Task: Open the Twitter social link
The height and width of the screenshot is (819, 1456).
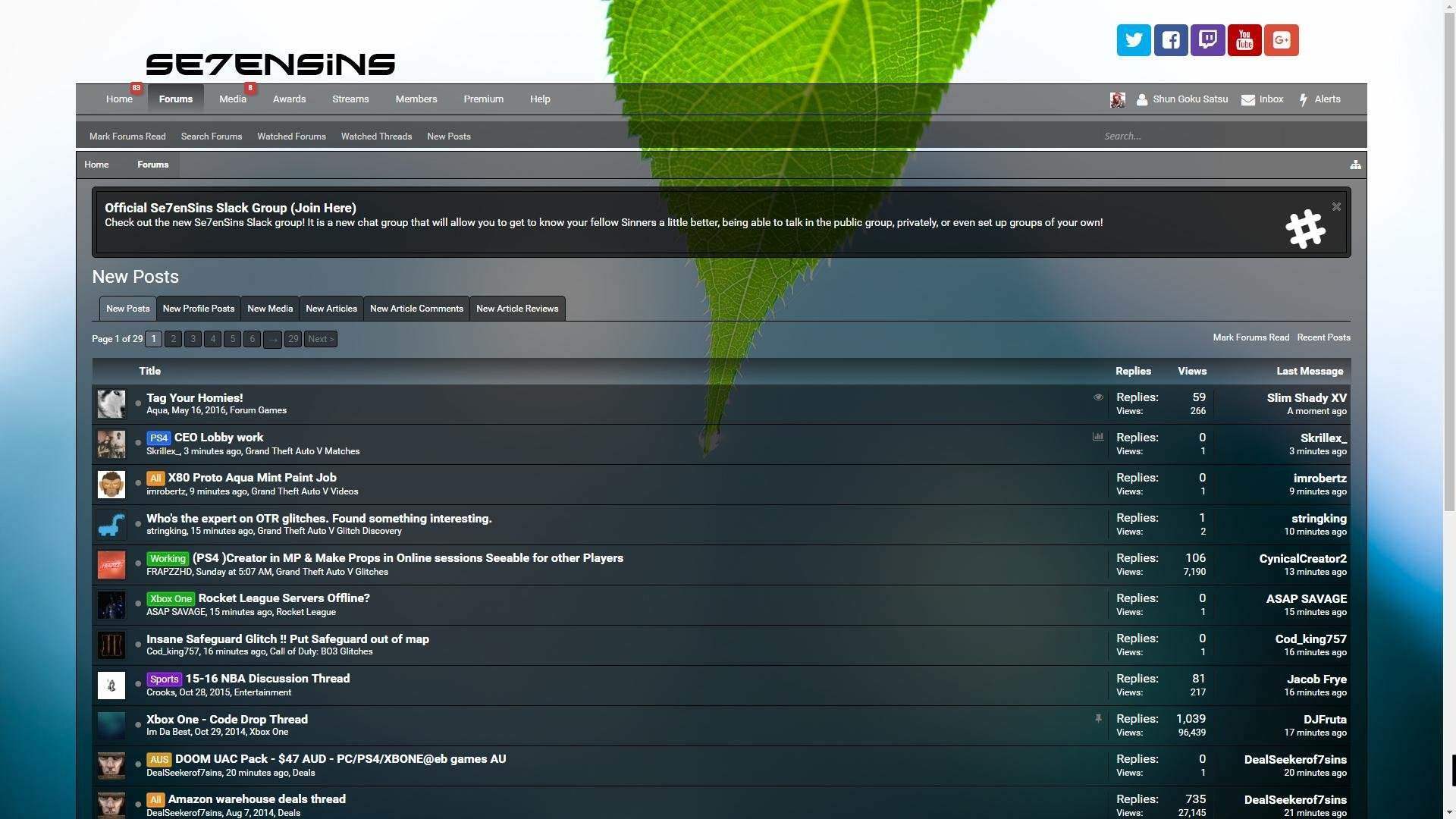Action: pos(1134,40)
